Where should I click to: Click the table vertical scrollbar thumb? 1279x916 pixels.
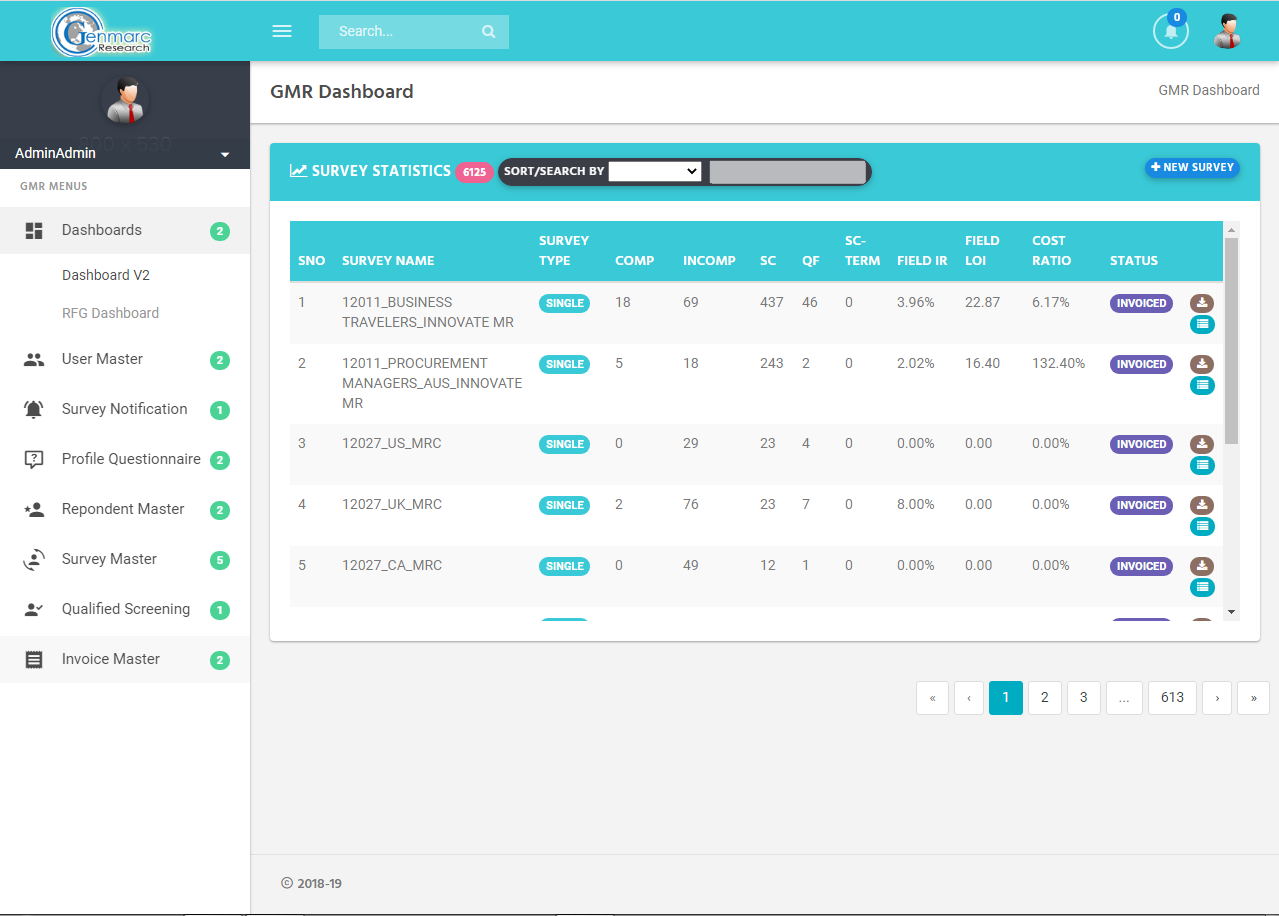1231,340
